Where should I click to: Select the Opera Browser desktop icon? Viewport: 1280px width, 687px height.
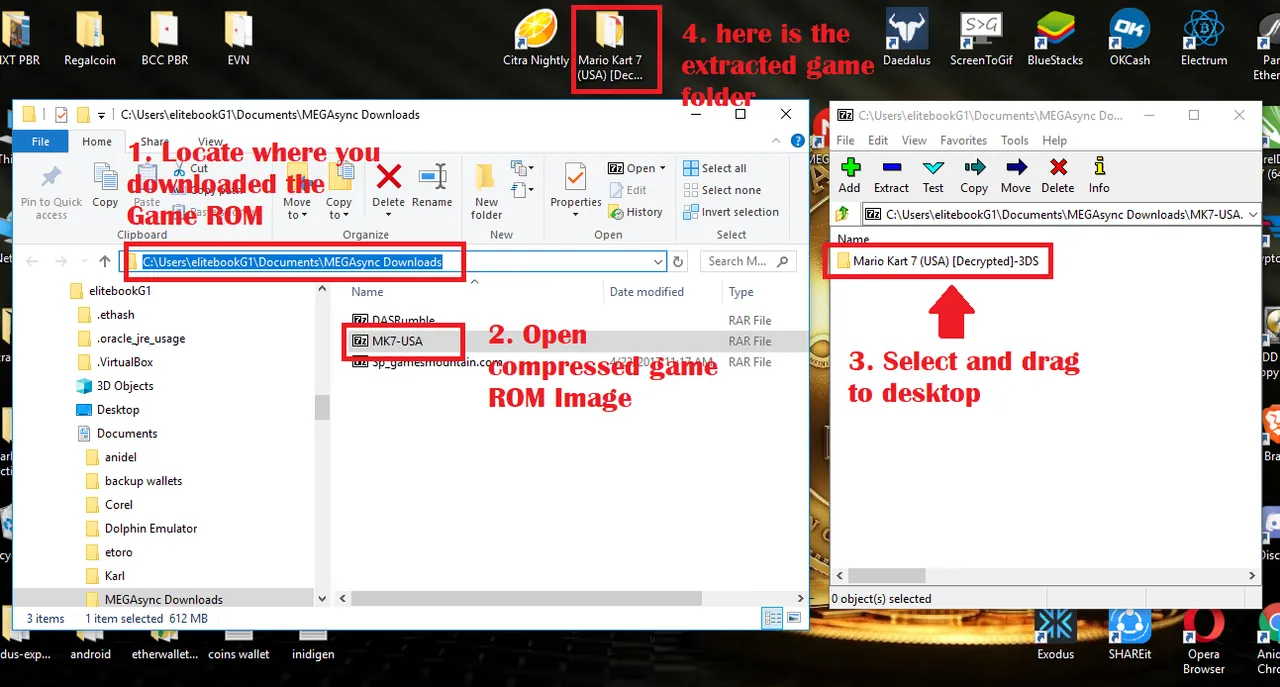click(1203, 642)
